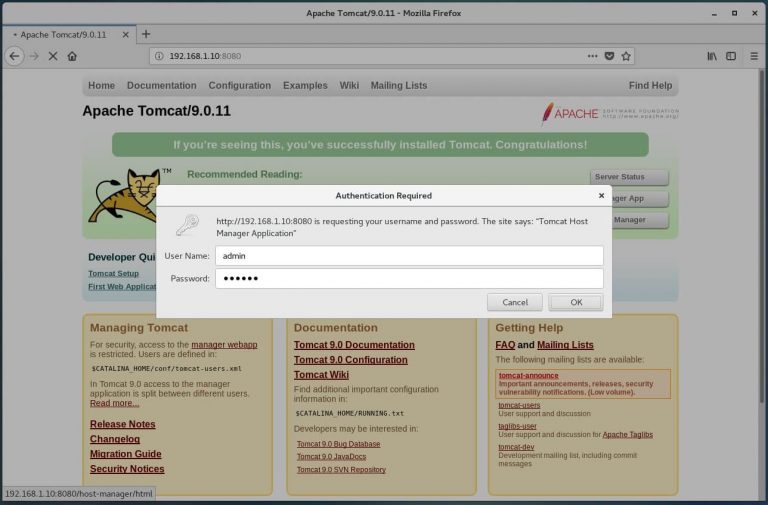Open the FAQ link
This screenshot has height=505, width=768.
(x=505, y=345)
